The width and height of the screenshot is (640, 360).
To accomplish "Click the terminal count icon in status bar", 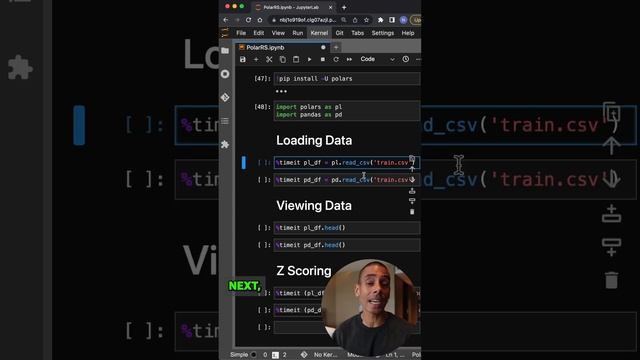I will click(276, 355).
